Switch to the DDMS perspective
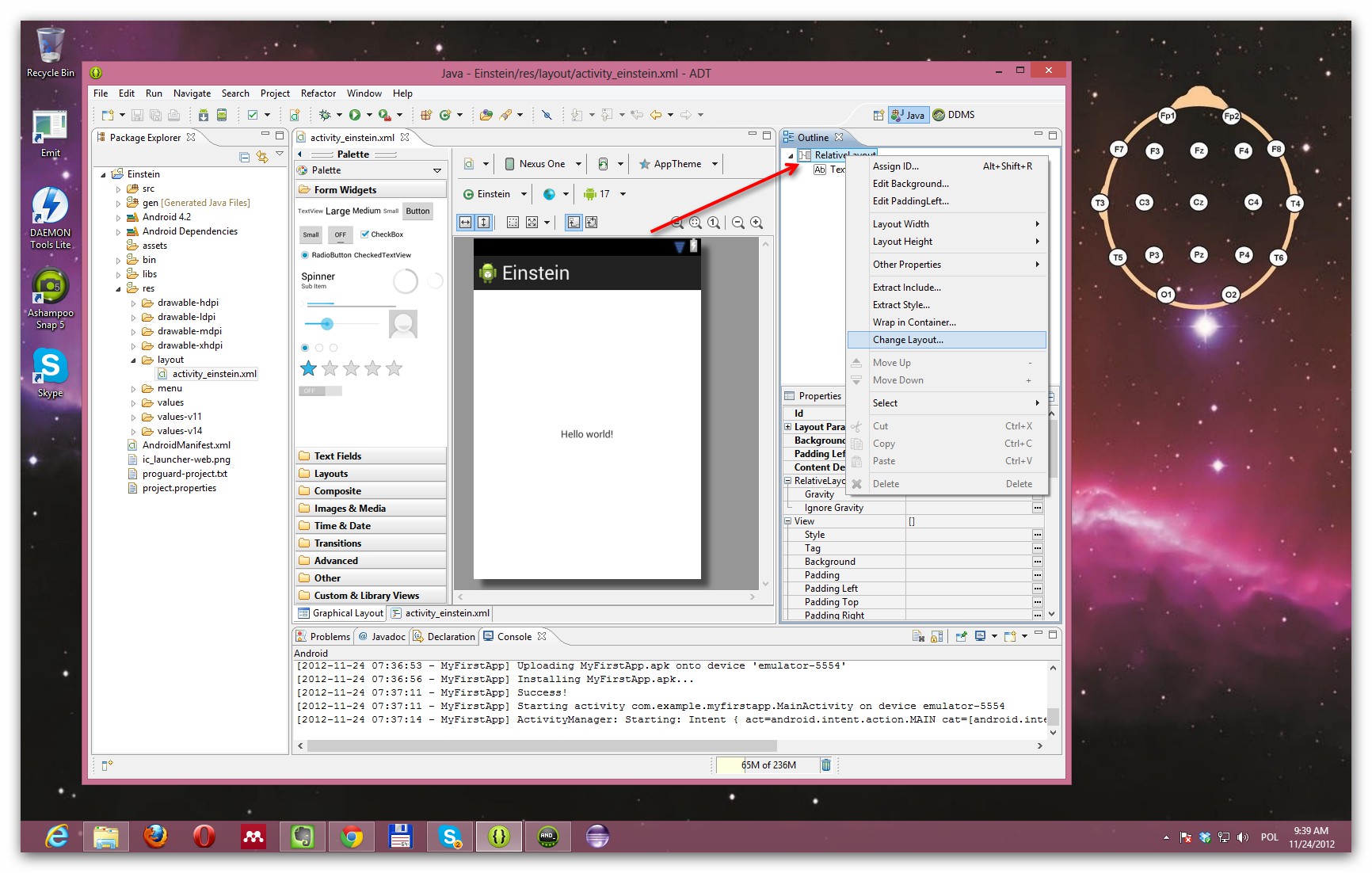 954,115
